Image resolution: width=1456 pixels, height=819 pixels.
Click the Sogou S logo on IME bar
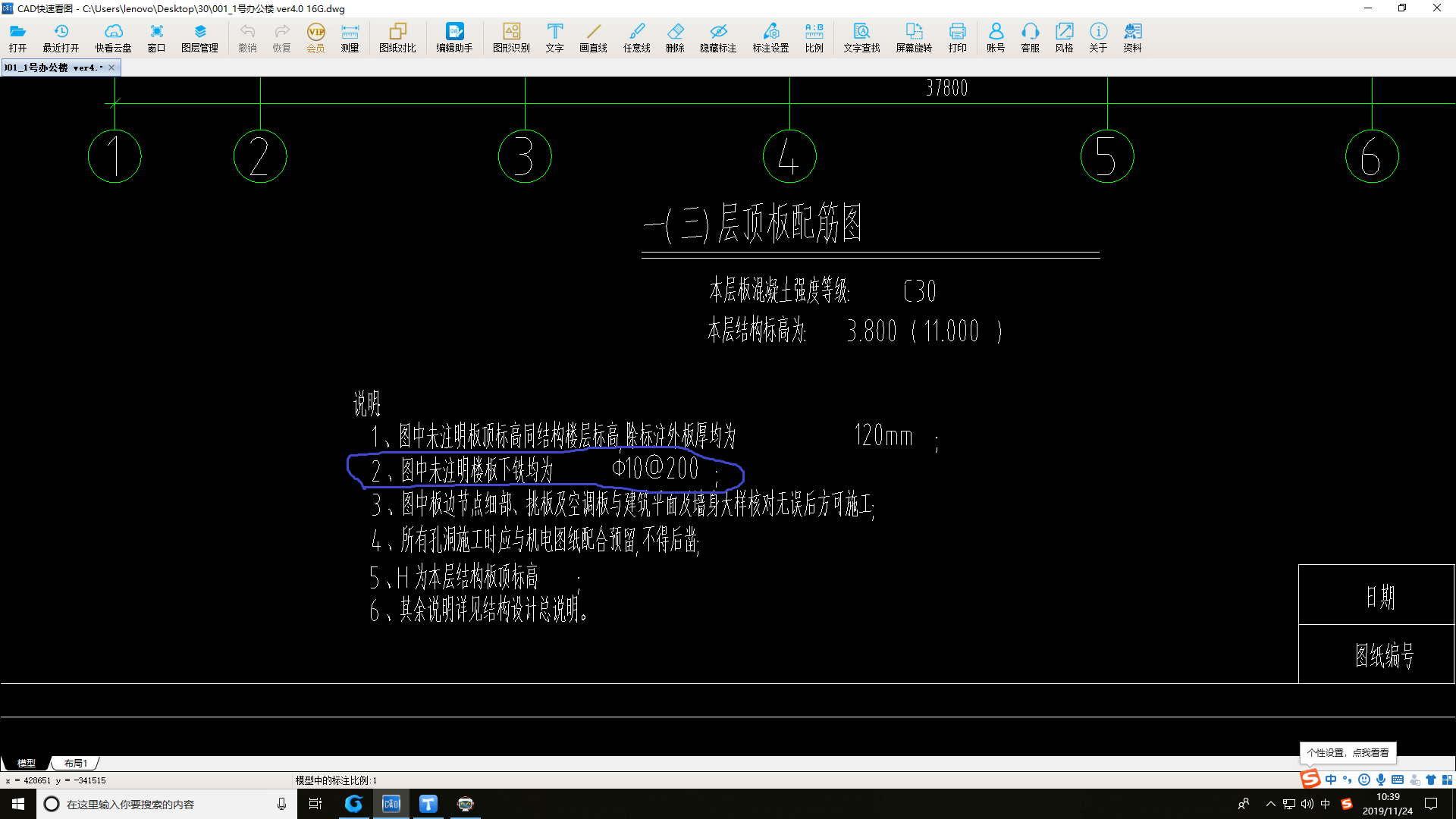click(1310, 779)
